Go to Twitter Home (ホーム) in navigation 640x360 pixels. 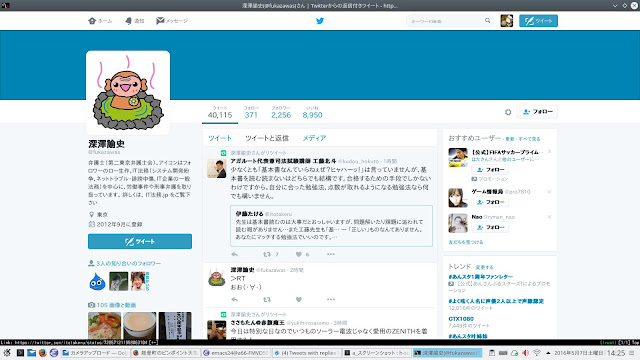pyautogui.click(x=100, y=21)
